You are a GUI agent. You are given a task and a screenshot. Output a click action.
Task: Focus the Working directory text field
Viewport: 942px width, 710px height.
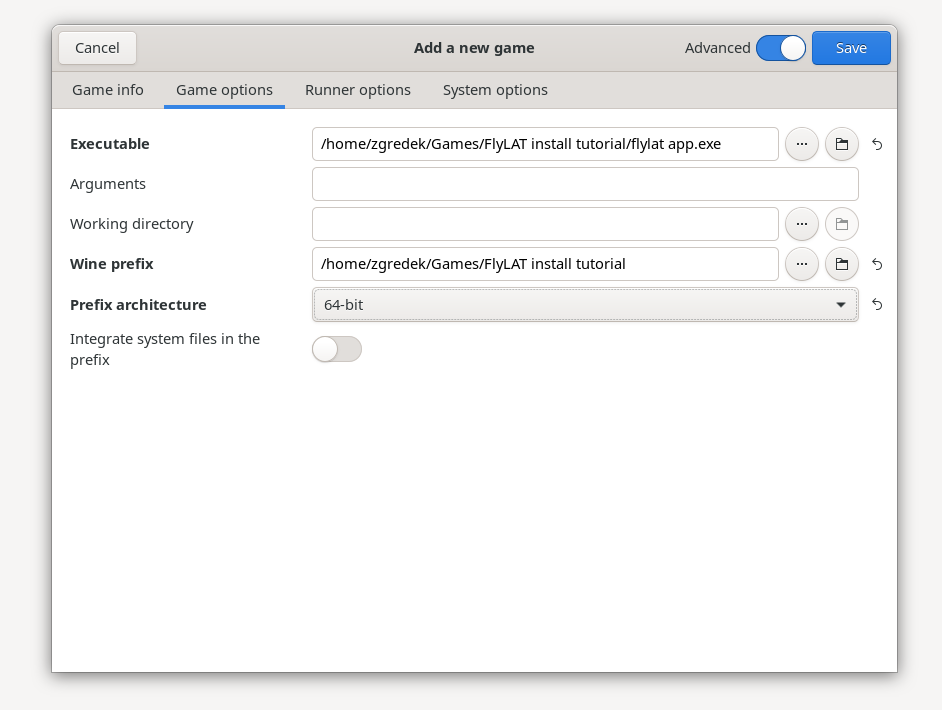pos(545,224)
